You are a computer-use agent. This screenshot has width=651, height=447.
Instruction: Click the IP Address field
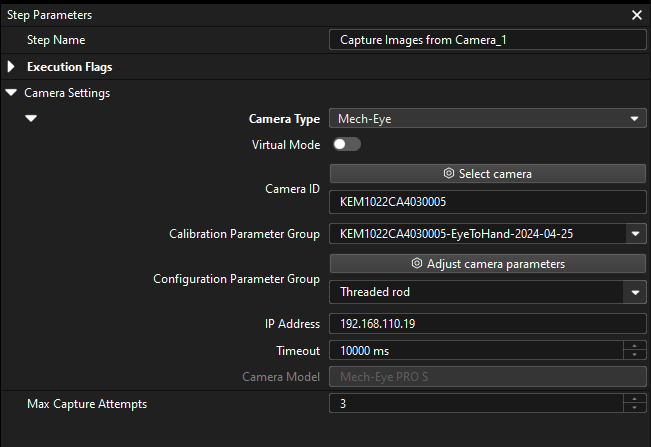pos(487,324)
